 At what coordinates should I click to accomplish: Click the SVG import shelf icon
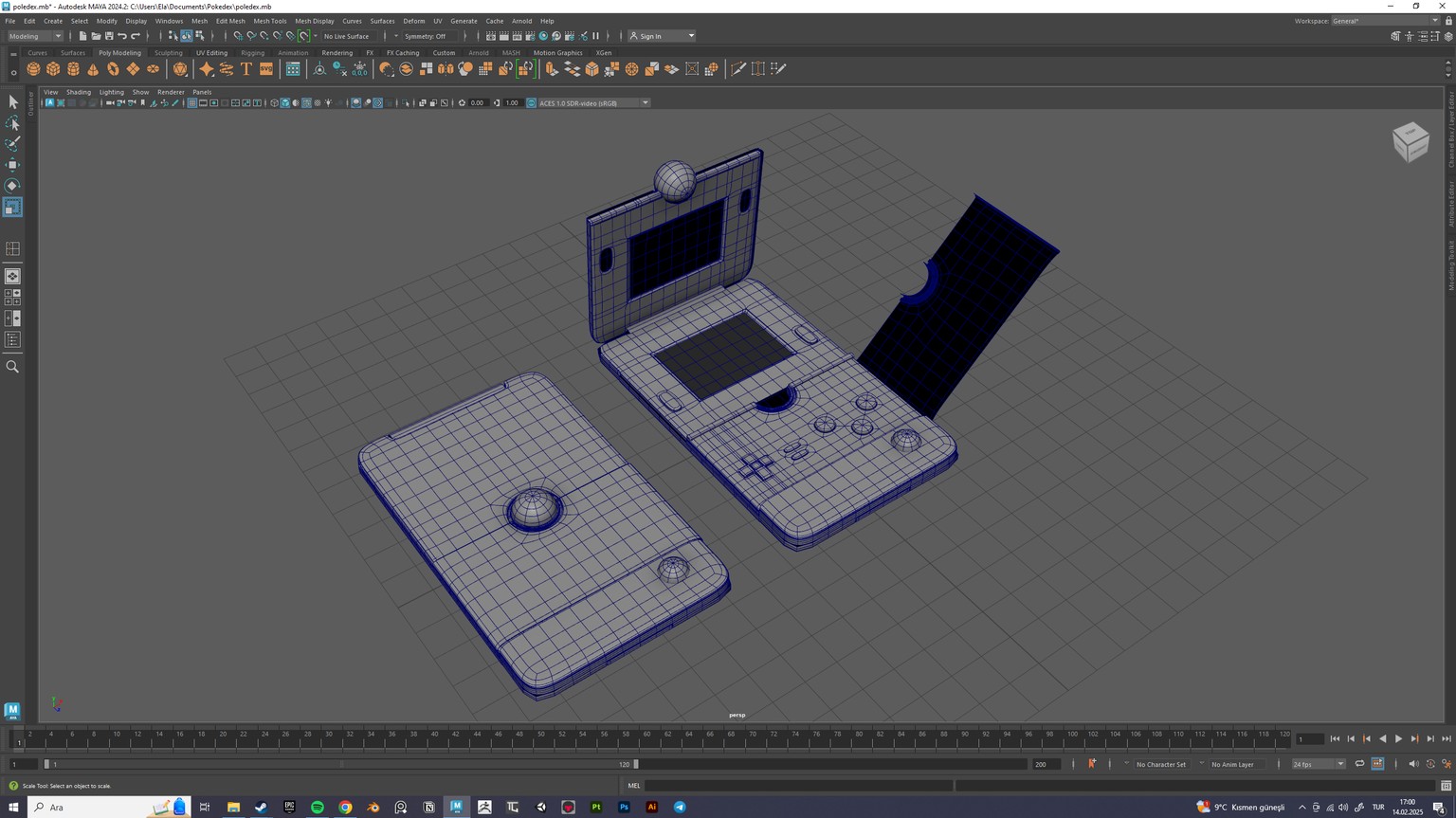tap(266, 69)
